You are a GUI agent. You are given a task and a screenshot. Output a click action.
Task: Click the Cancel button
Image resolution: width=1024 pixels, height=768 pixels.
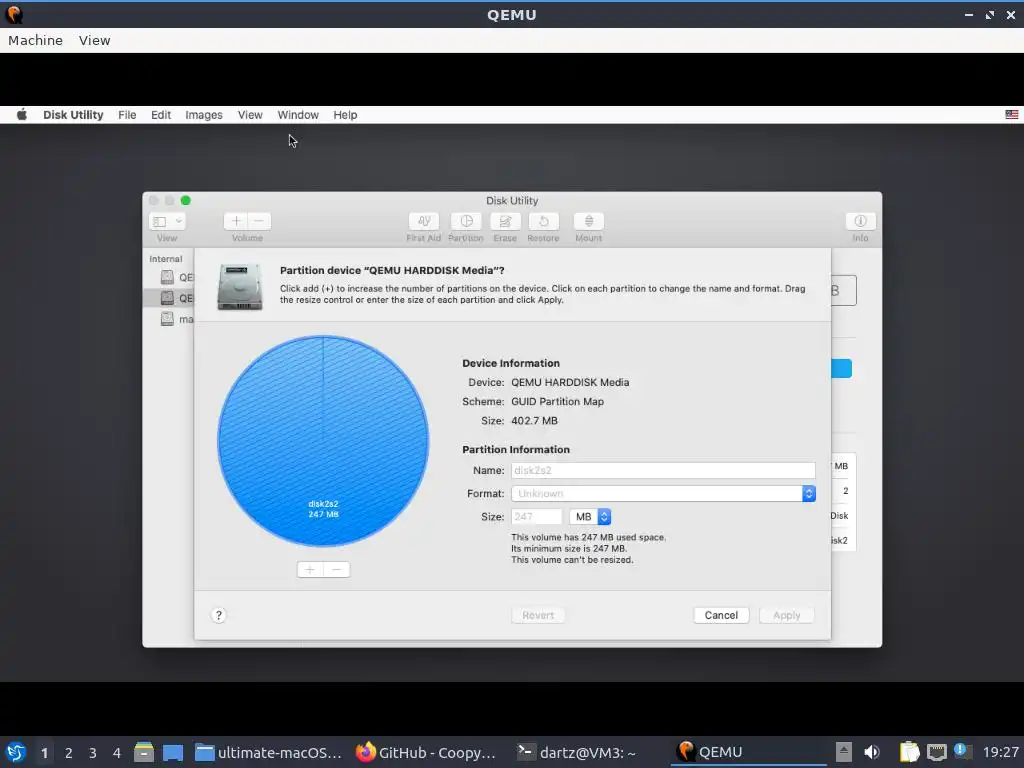click(721, 615)
